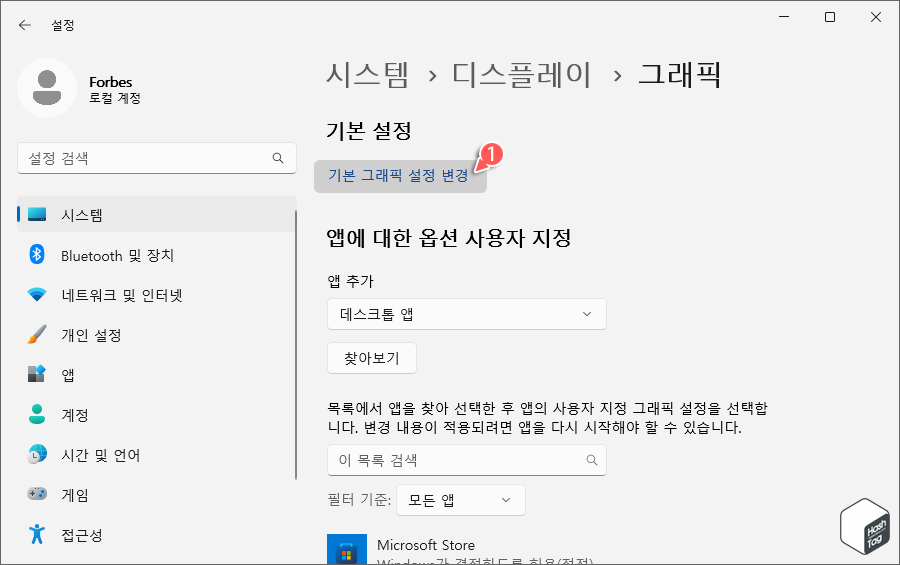This screenshot has height=565, width=900.
Task: Click the 설정 검색 input field
Action: pos(157,158)
